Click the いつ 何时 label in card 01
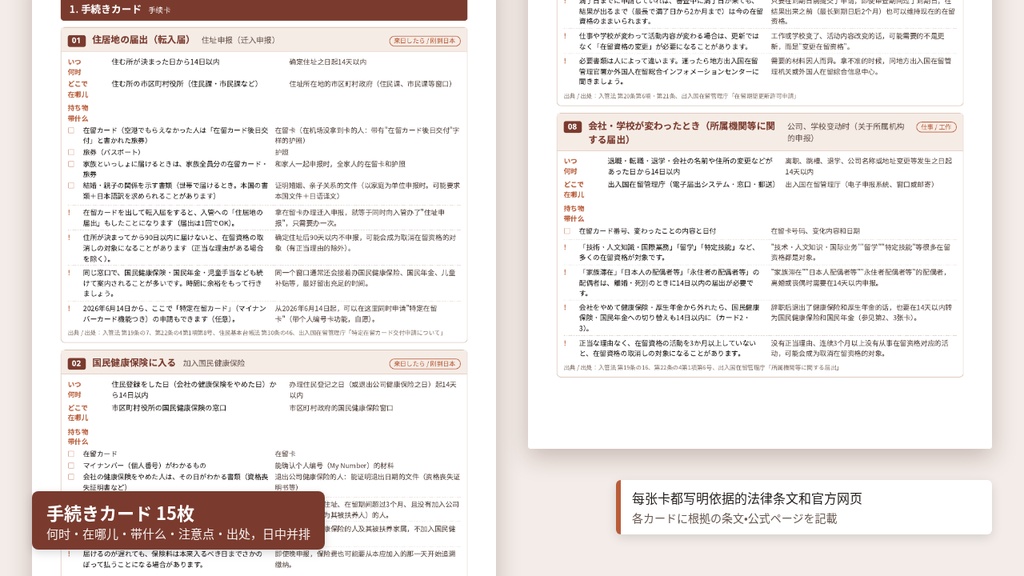The image size is (1024, 576). click(74, 67)
